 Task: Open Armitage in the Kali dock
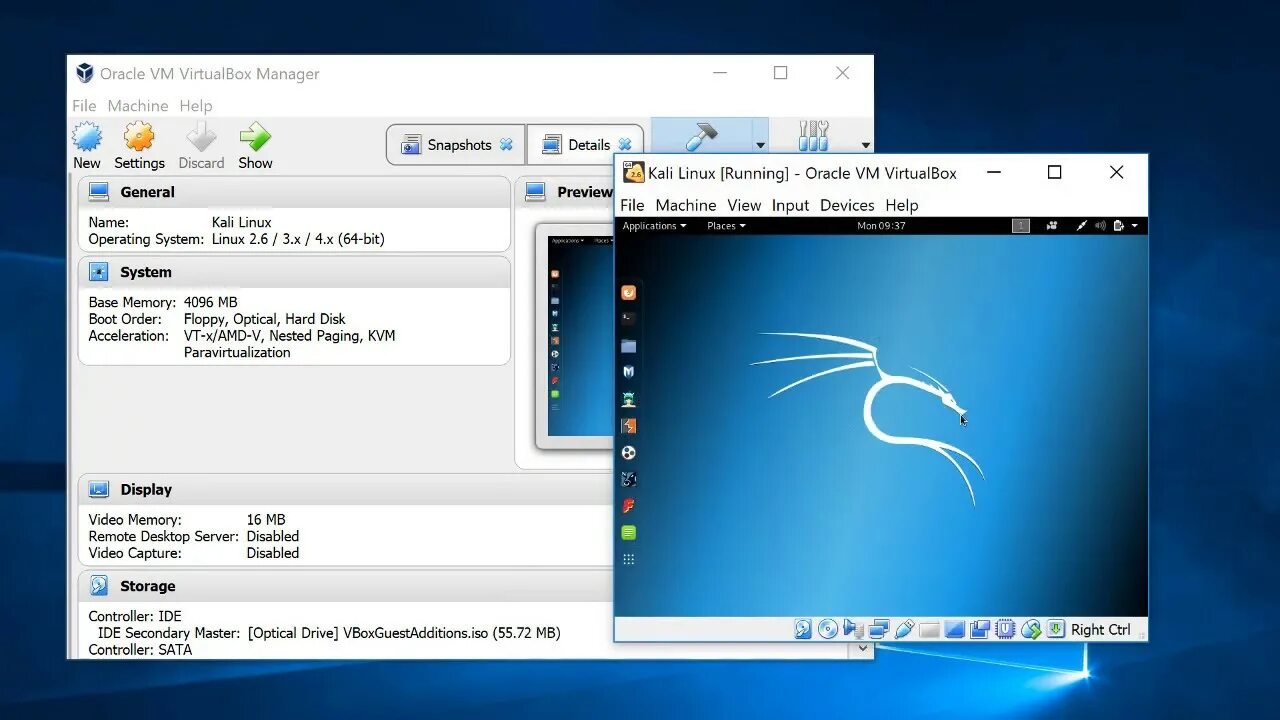tap(628, 399)
